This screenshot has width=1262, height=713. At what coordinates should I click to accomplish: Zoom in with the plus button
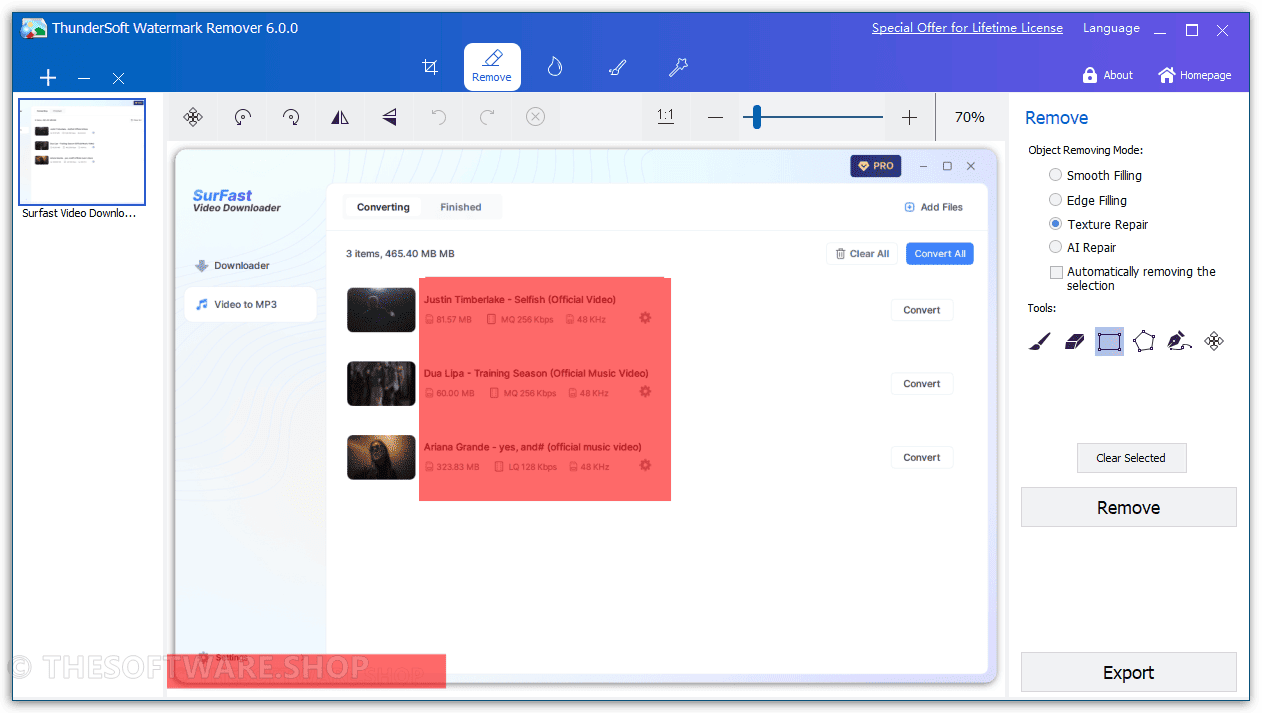(x=909, y=117)
